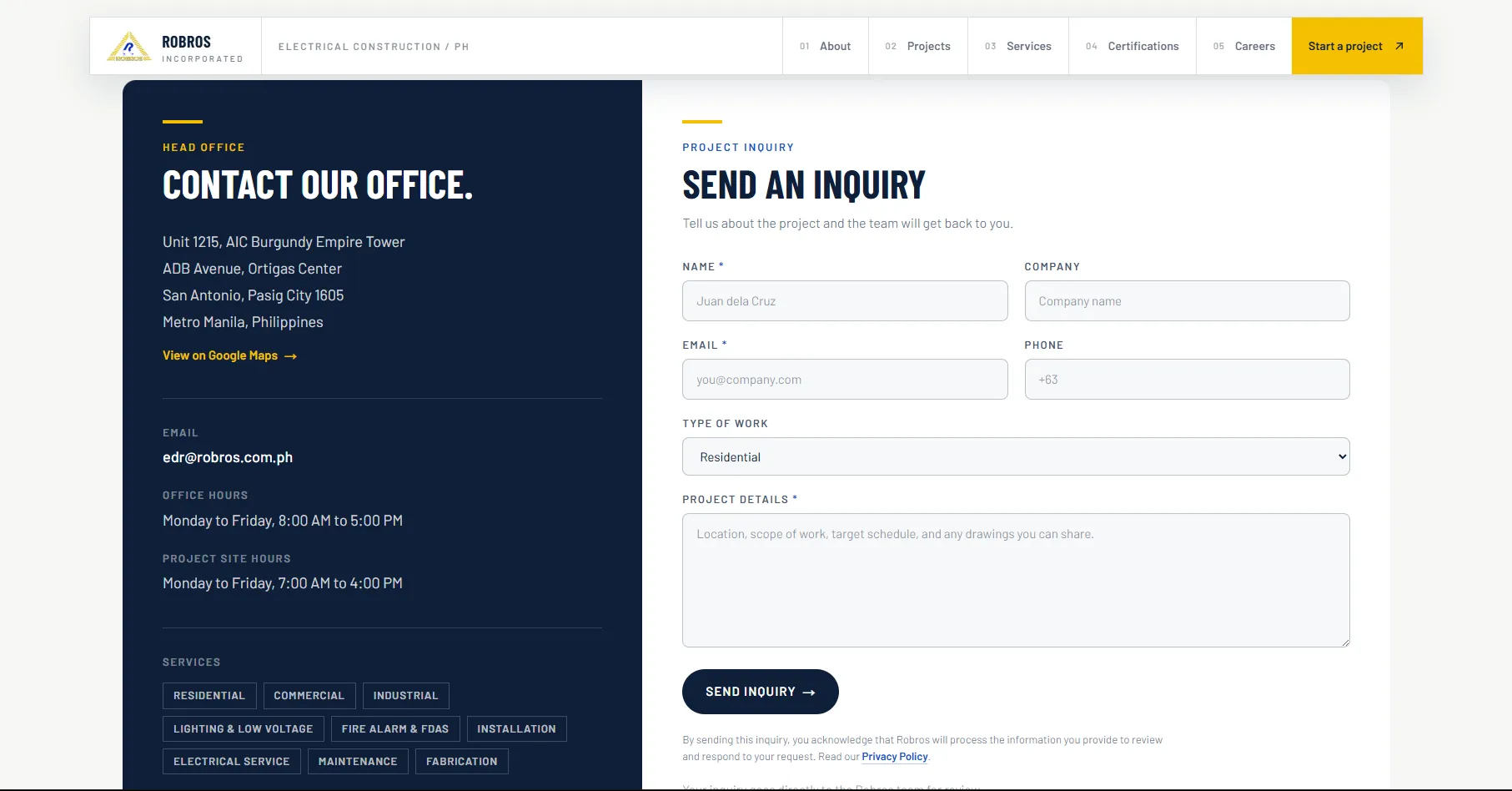Image resolution: width=1512 pixels, height=791 pixels.
Task: Focus the Name input field
Action: coord(845,300)
